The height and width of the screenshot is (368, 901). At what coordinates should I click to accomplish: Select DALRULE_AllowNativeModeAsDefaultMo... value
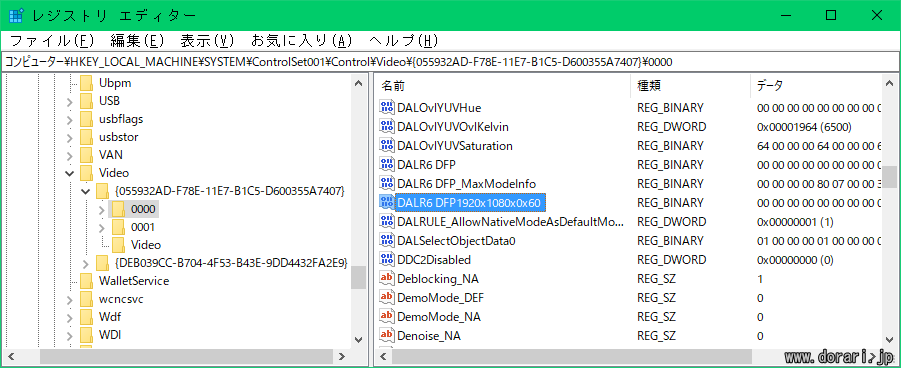pyautogui.click(x=511, y=221)
